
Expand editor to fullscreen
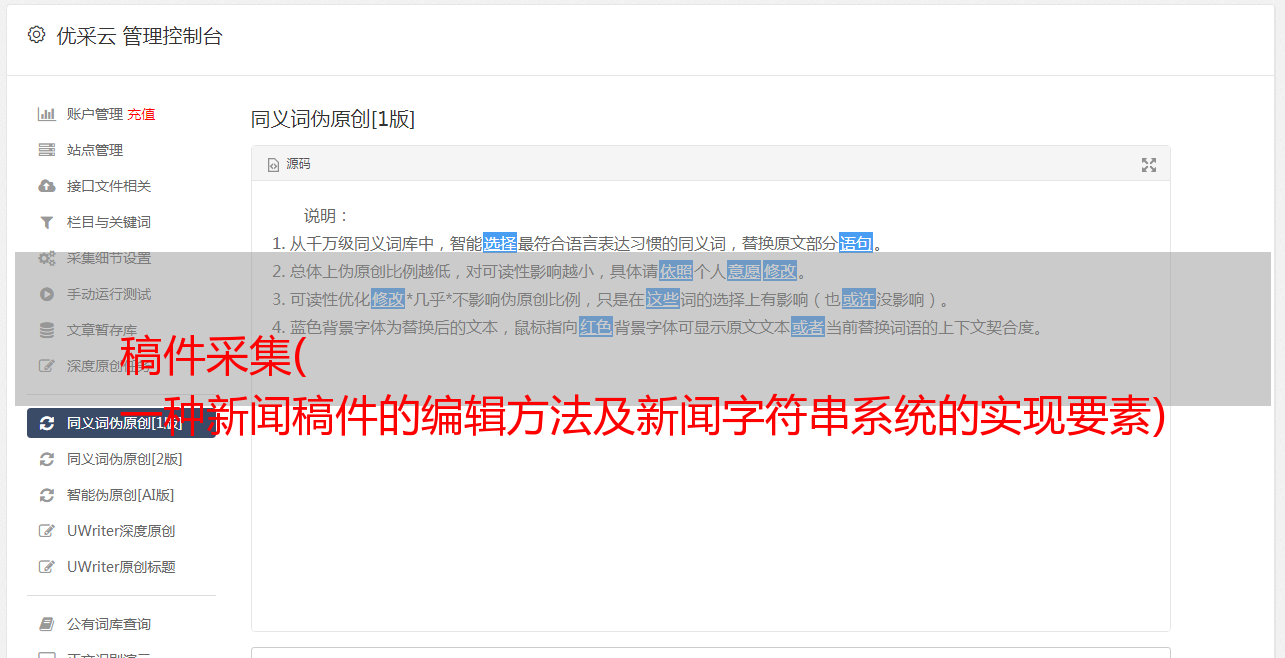[x=1148, y=165]
